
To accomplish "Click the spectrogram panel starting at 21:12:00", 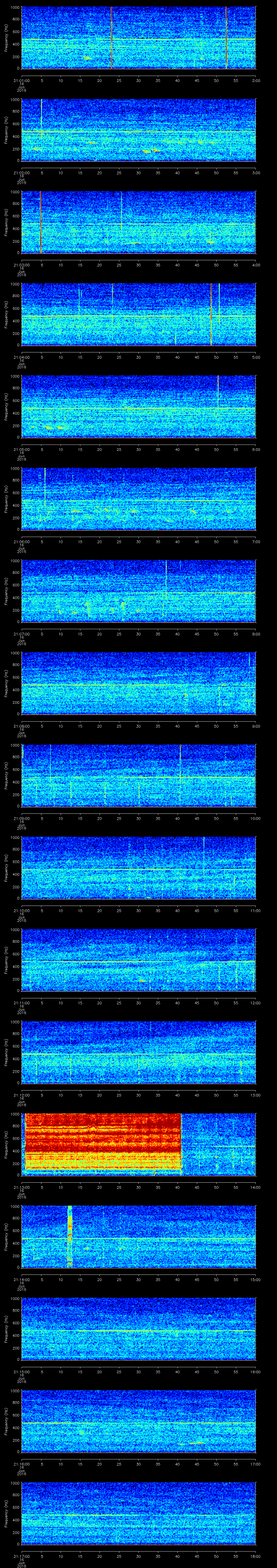I will point(139,1052).
